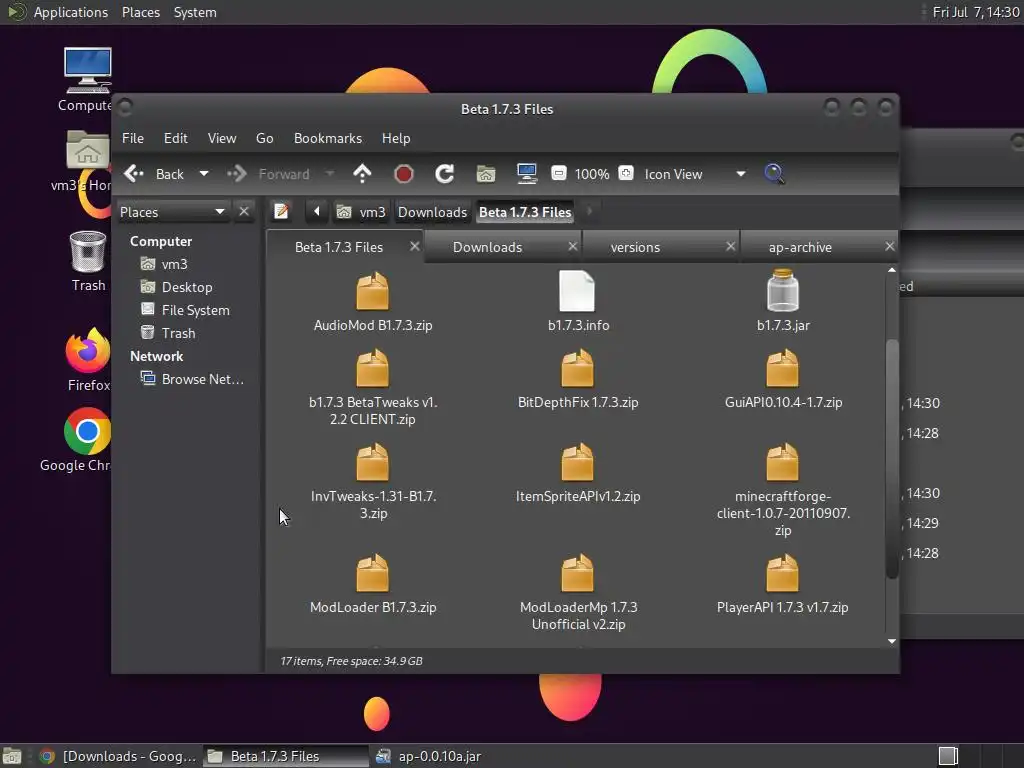The width and height of the screenshot is (1024, 768).
Task: Click the left breadcrumb scroll arrow
Action: pyautogui.click(x=317, y=212)
